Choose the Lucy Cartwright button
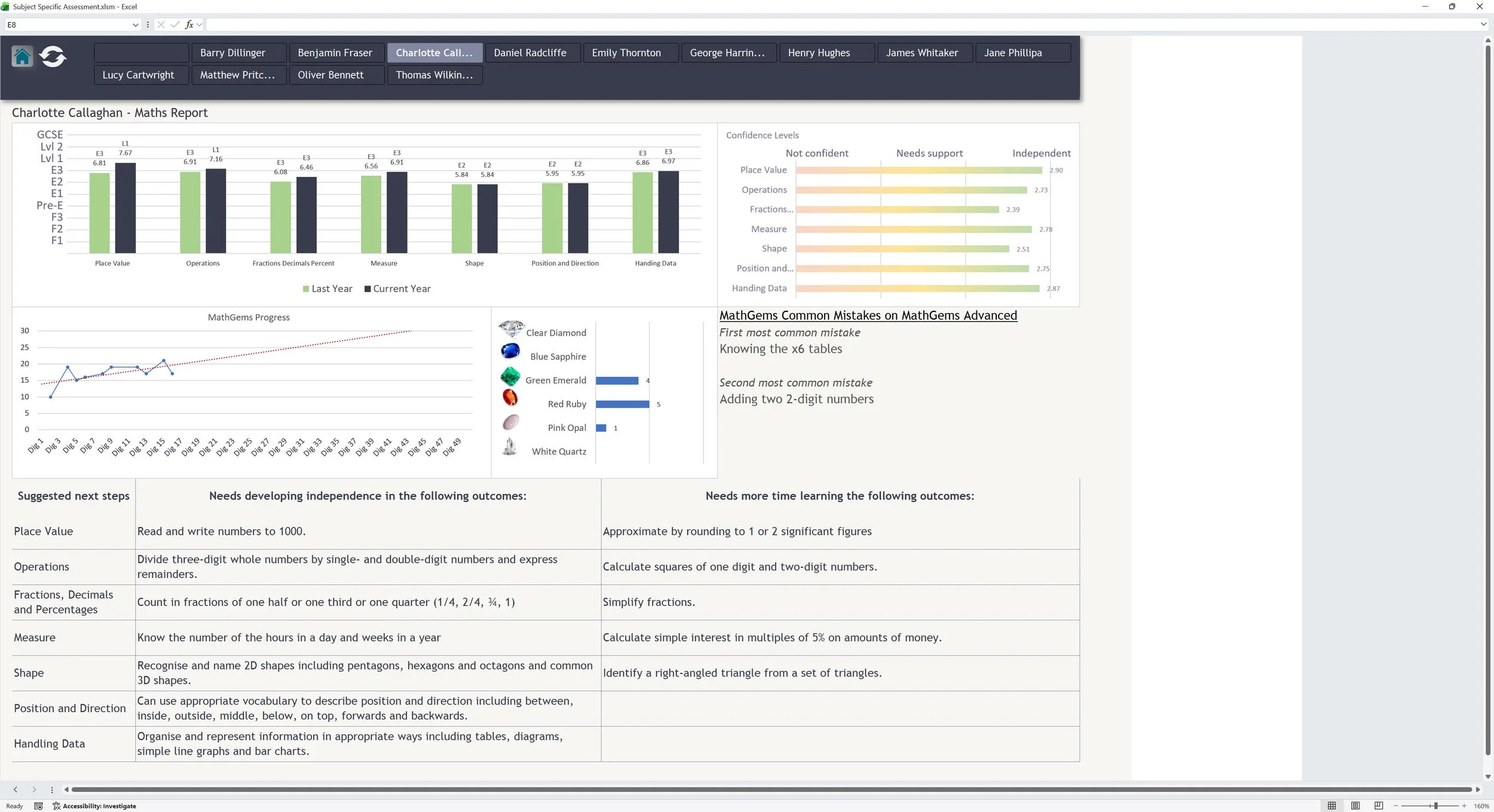Screen dimensions: 1494x812 [141, 75]
